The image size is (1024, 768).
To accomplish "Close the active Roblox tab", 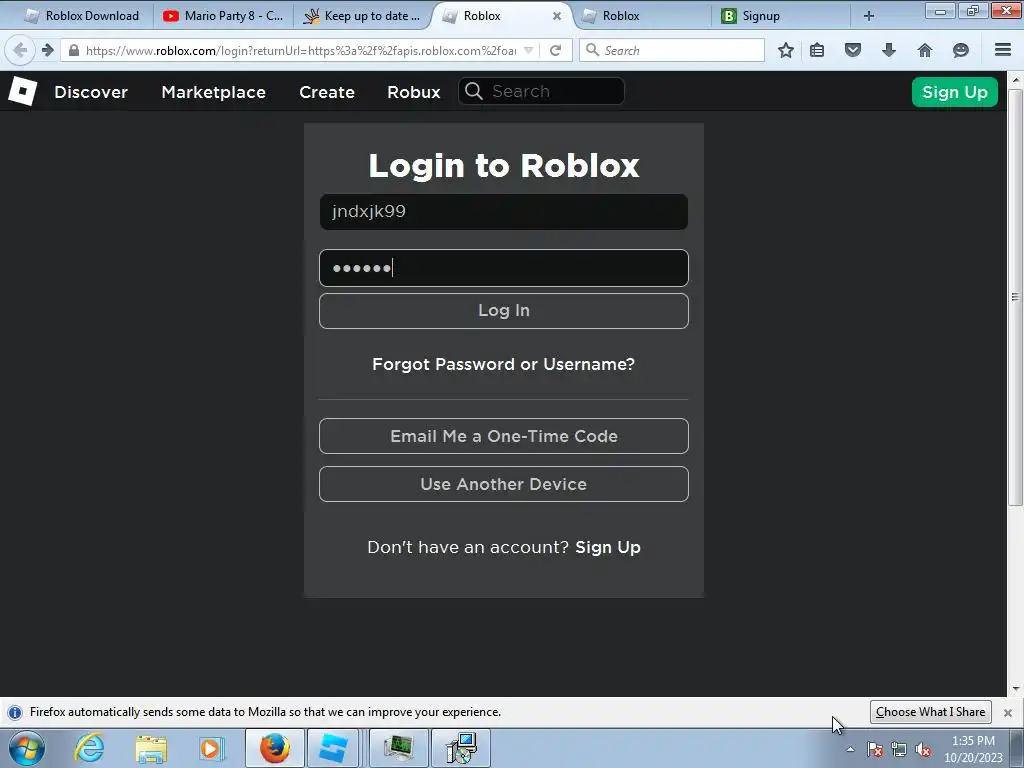I will (x=556, y=16).
